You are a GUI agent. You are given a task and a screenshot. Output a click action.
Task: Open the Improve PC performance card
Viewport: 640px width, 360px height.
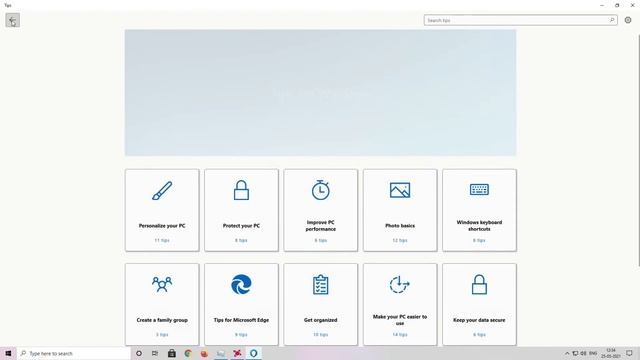click(x=320, y=210)
